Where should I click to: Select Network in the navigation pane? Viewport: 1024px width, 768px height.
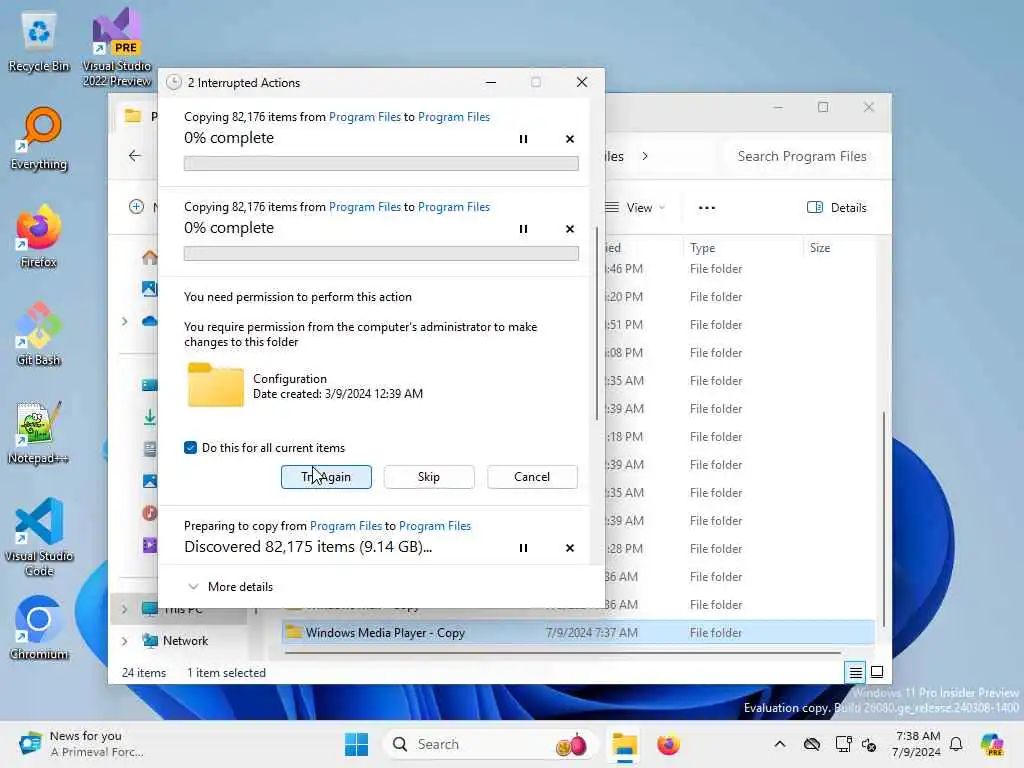[x=185, y=641]
